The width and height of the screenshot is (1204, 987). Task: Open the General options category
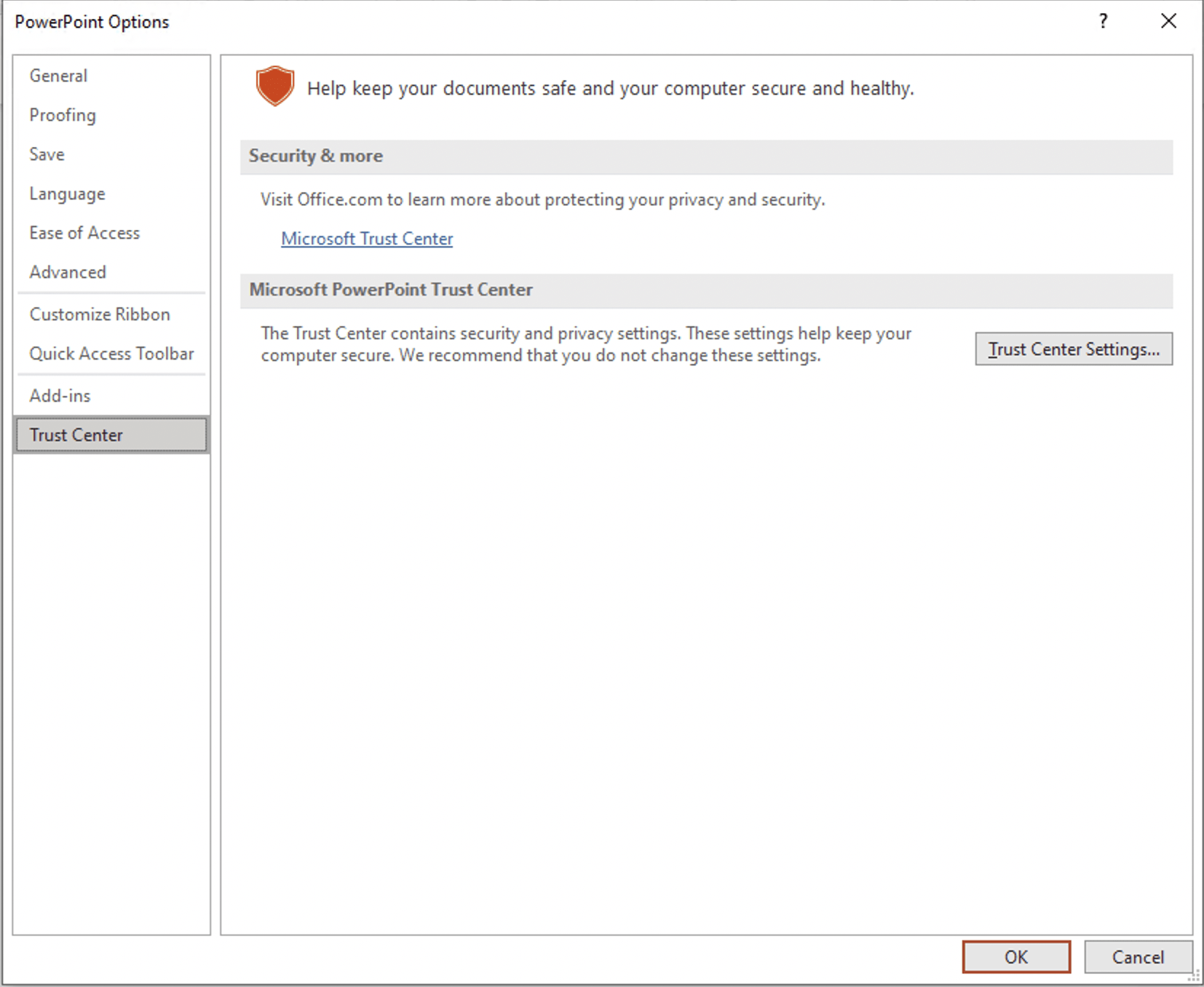tap(111, 76)
